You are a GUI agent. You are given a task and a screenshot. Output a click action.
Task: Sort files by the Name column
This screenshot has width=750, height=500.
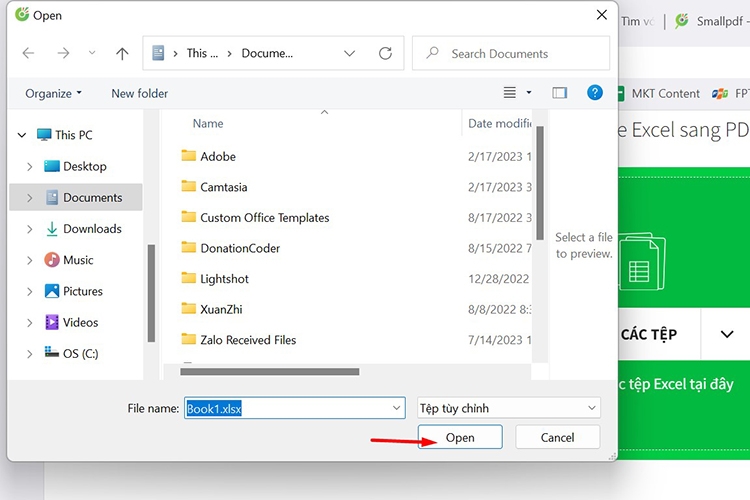pos(208,123)
